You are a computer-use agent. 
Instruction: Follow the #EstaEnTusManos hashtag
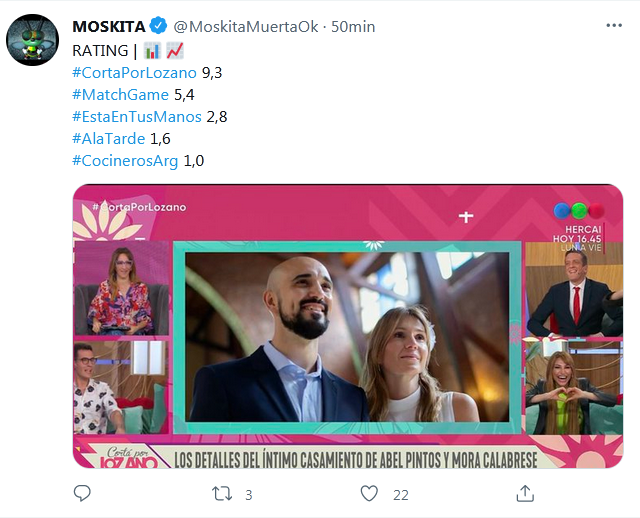tap(137, 117)
